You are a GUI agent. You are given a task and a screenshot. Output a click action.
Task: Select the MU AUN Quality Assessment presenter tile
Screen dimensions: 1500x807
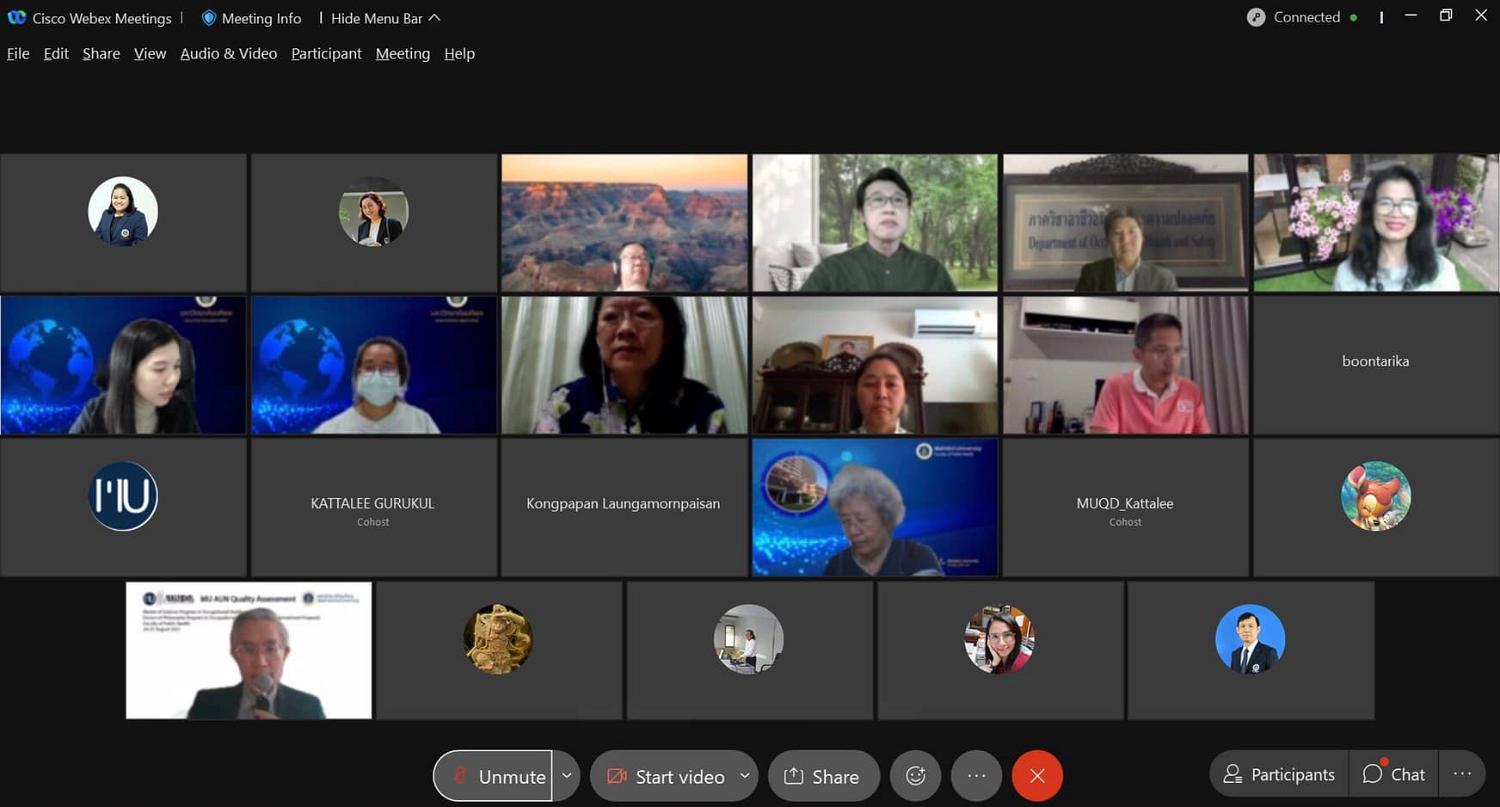pyautogui.click(x=248, y=650)
